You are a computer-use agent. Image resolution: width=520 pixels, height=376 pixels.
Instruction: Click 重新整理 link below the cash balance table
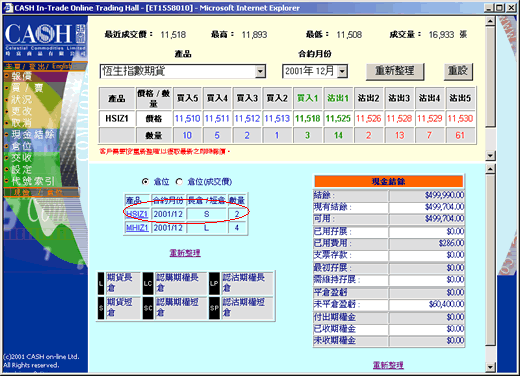tap(388, 365)
